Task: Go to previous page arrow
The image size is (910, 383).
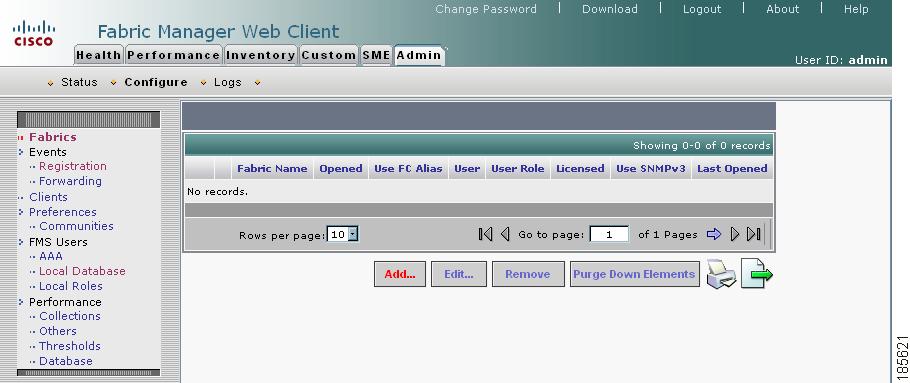Action: (x=505, y=234)
